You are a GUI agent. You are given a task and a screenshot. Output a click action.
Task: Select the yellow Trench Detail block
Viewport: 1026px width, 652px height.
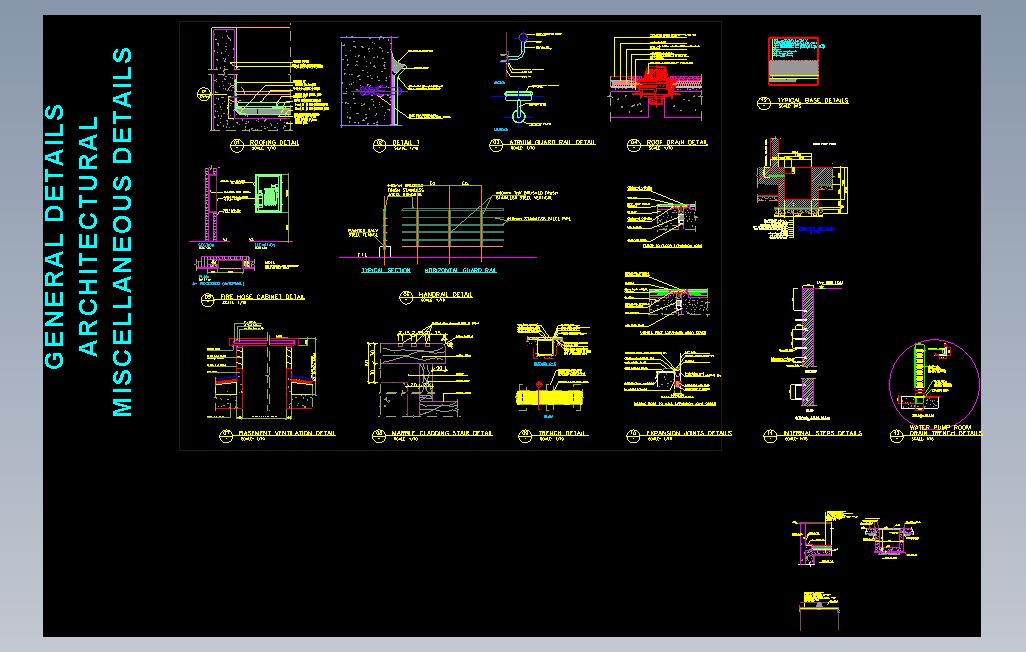click(549, 397)
